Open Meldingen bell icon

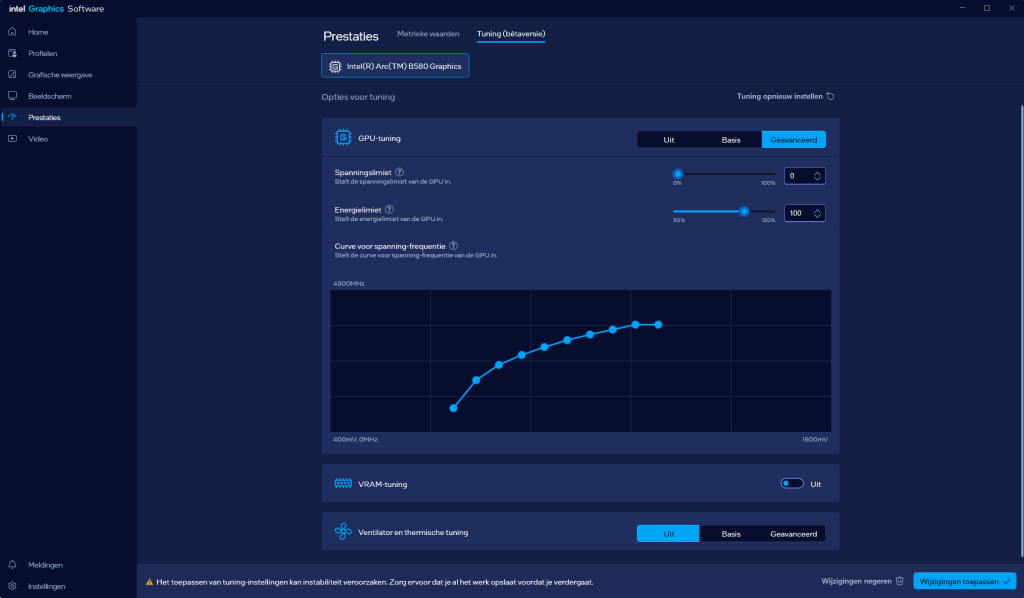(x=12, y=565)
